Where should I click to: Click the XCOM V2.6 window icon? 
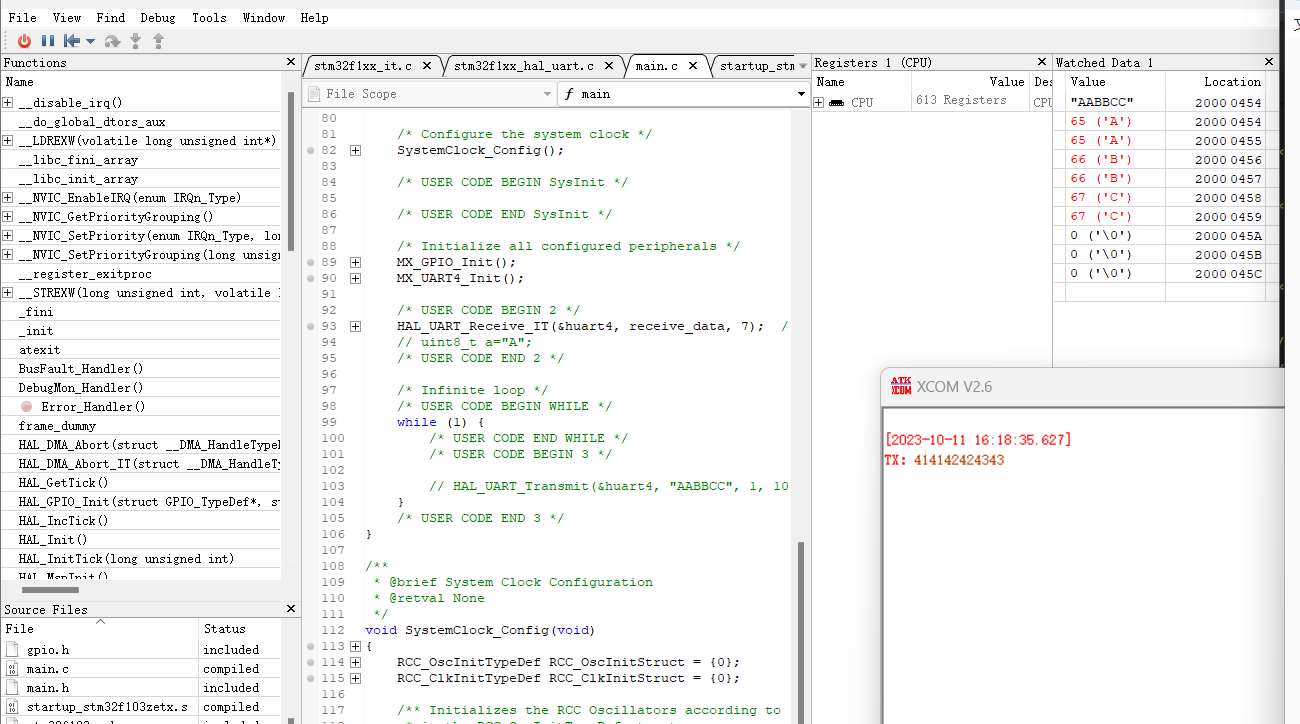tap(901, 387)
